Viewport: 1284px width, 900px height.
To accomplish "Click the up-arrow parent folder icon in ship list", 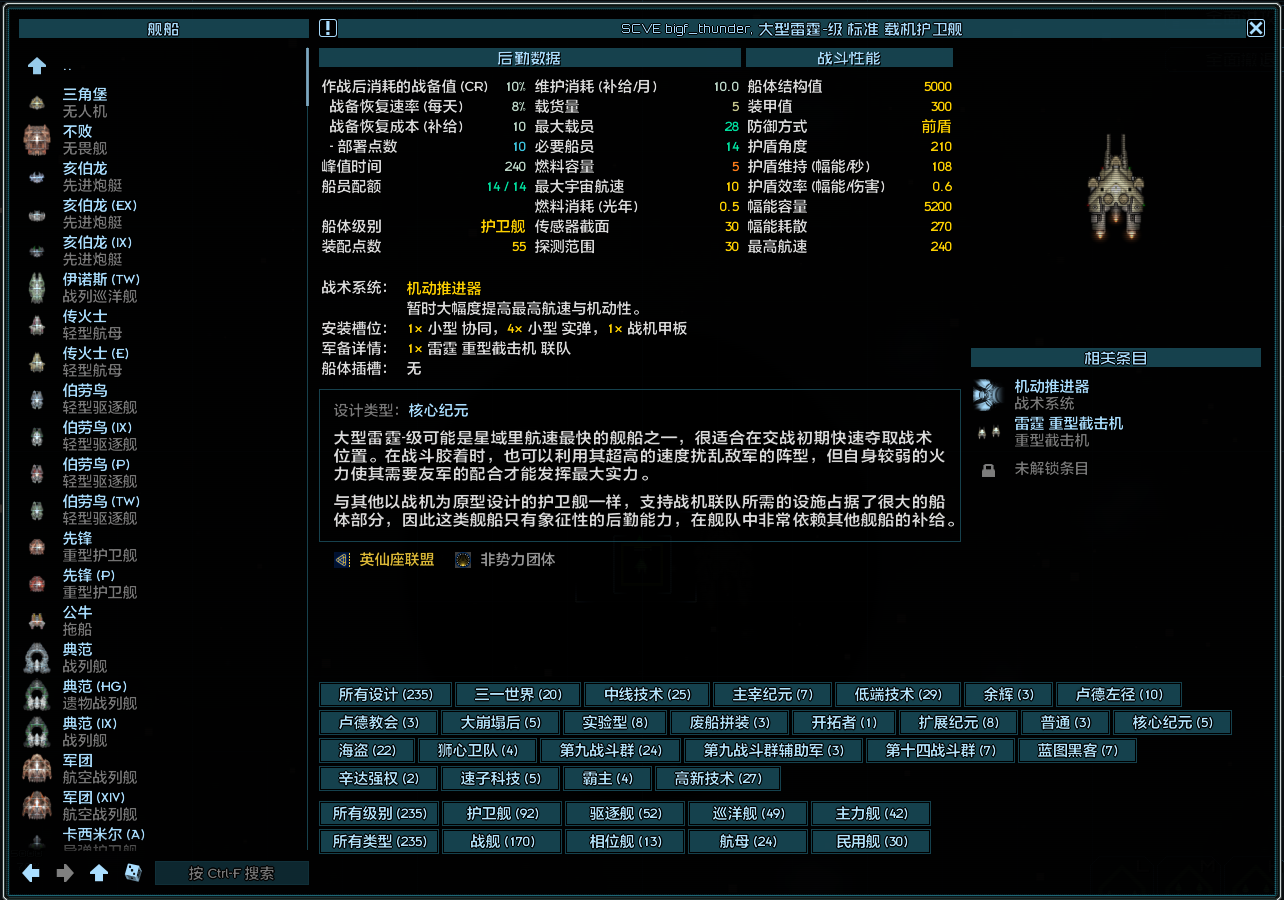I will click(37, 66).
